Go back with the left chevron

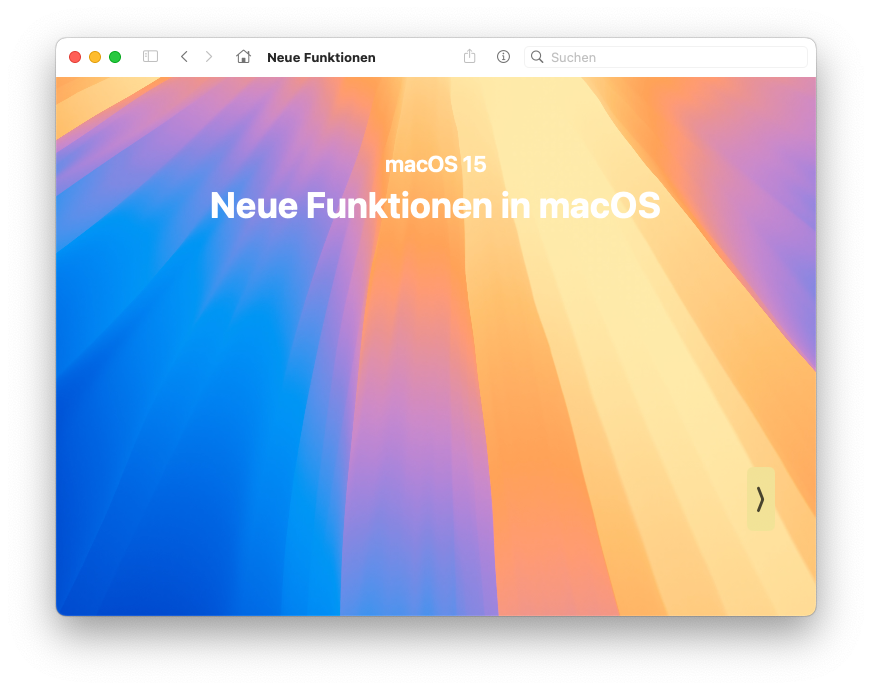click(x=184, y=57)
